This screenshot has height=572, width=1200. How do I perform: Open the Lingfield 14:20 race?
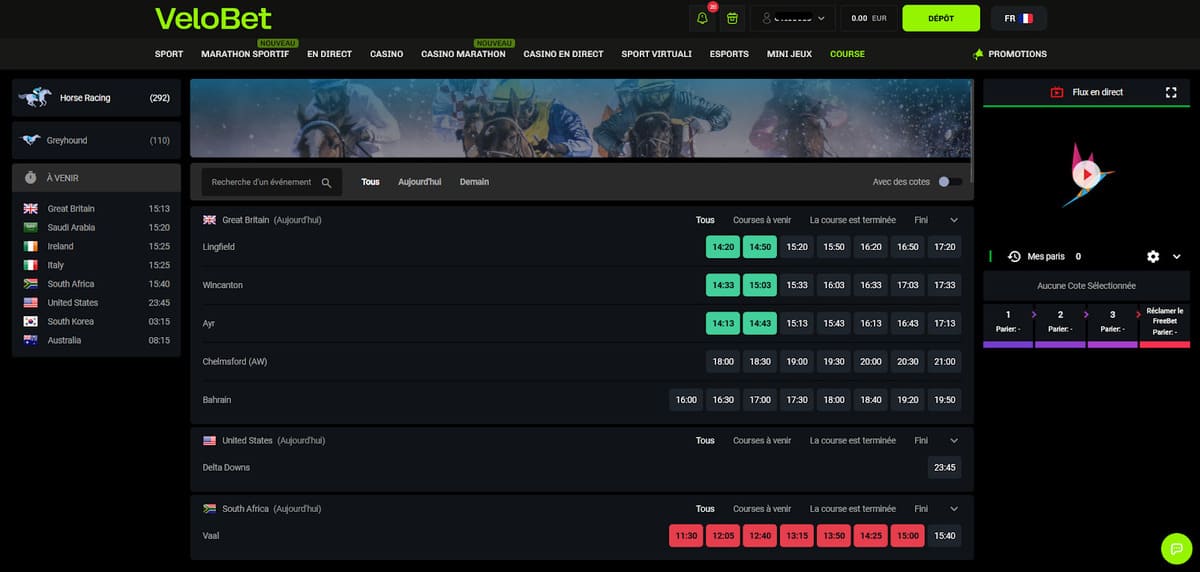[x=723, y=247]
